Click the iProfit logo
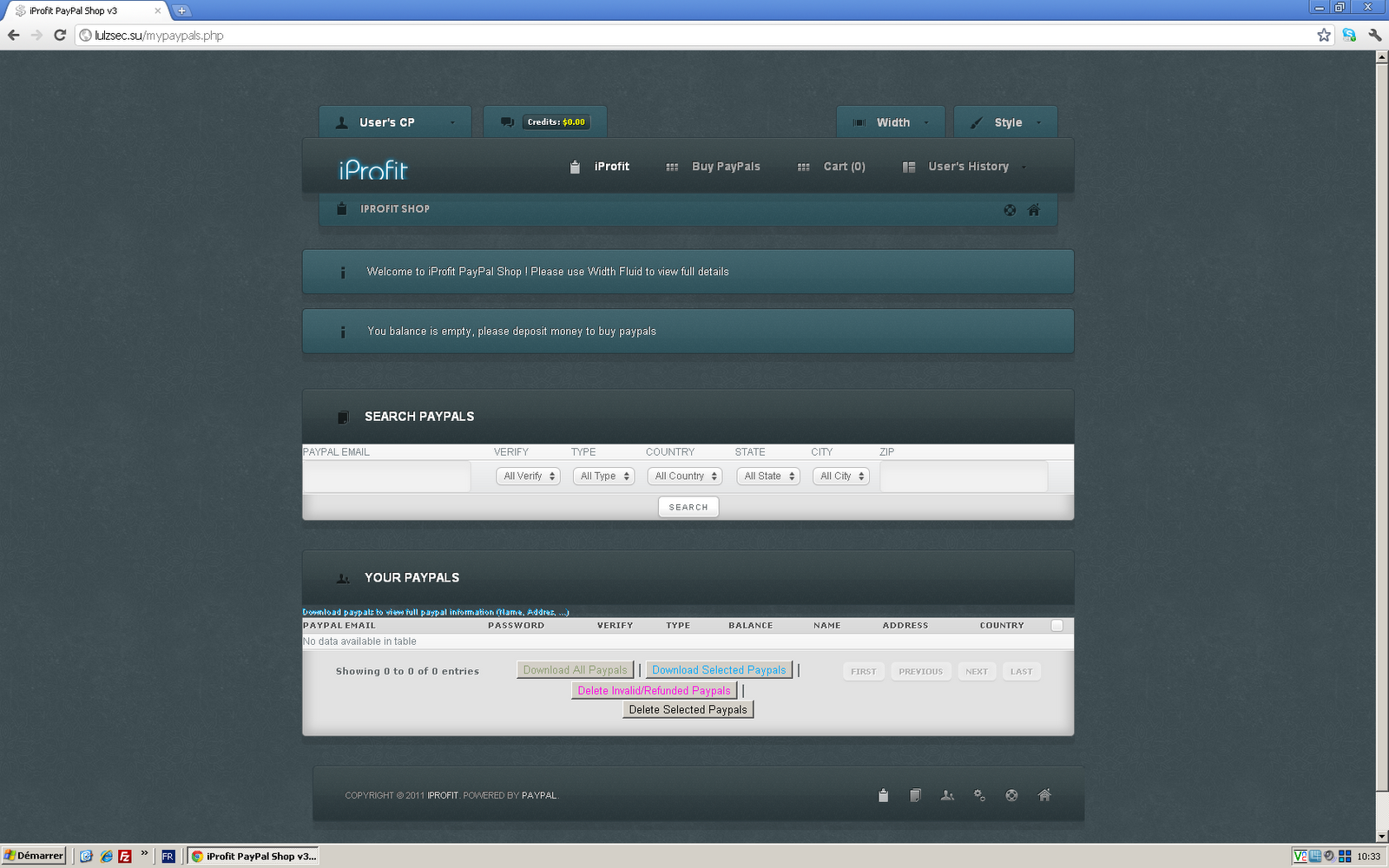 click(x=373, y=169)
